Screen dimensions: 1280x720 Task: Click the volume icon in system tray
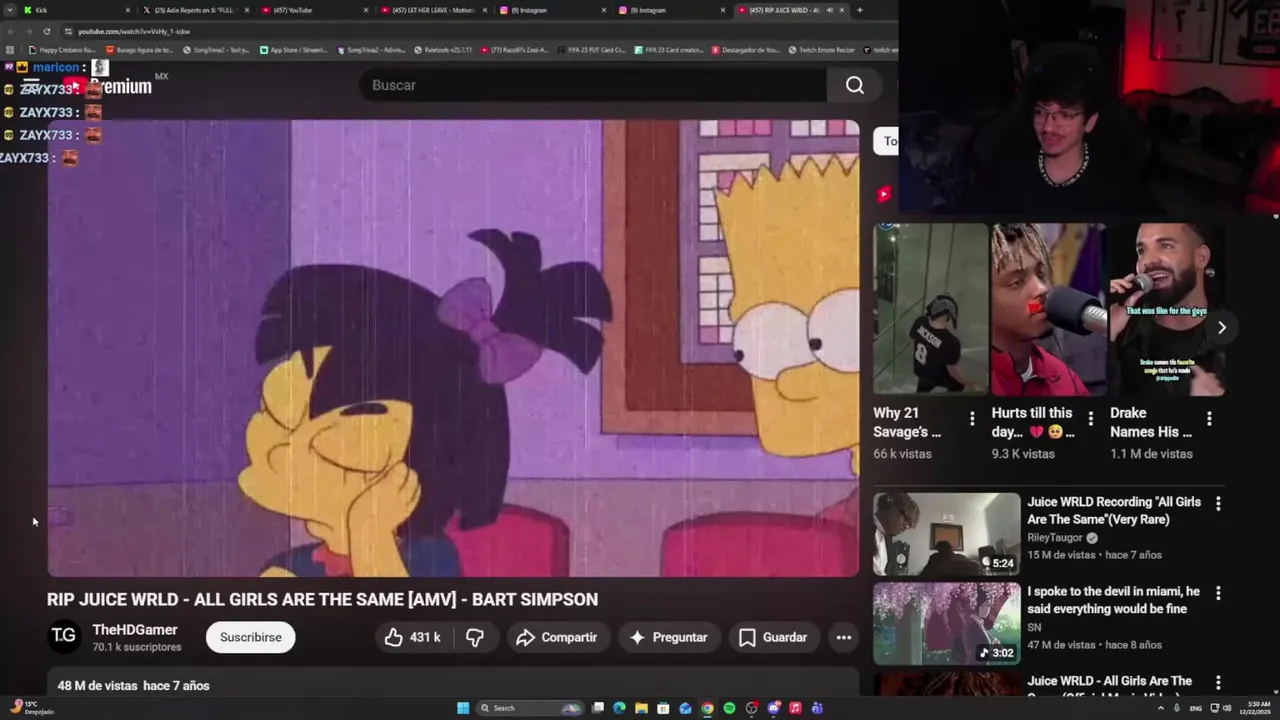click(1227, 708)
